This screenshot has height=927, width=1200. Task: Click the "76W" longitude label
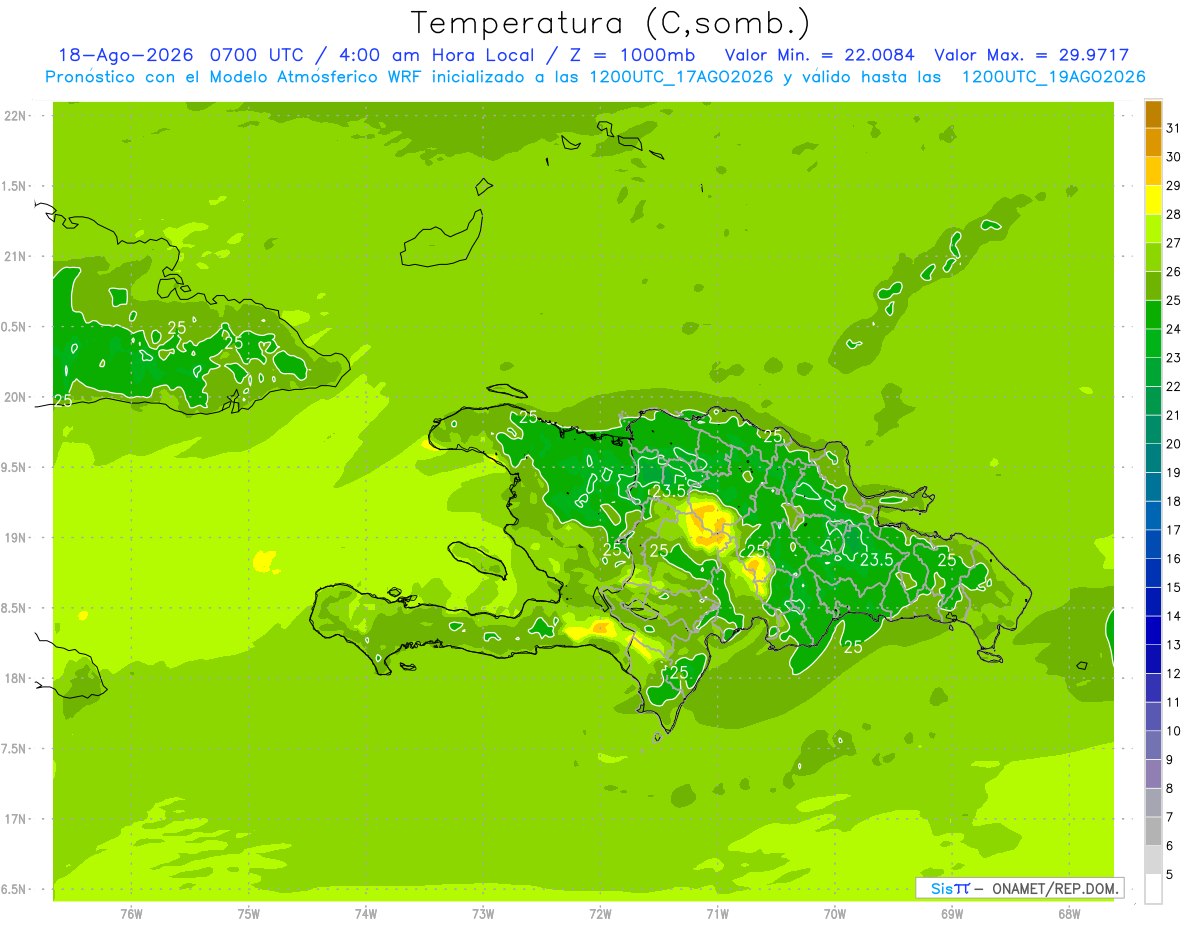(131, 913)
